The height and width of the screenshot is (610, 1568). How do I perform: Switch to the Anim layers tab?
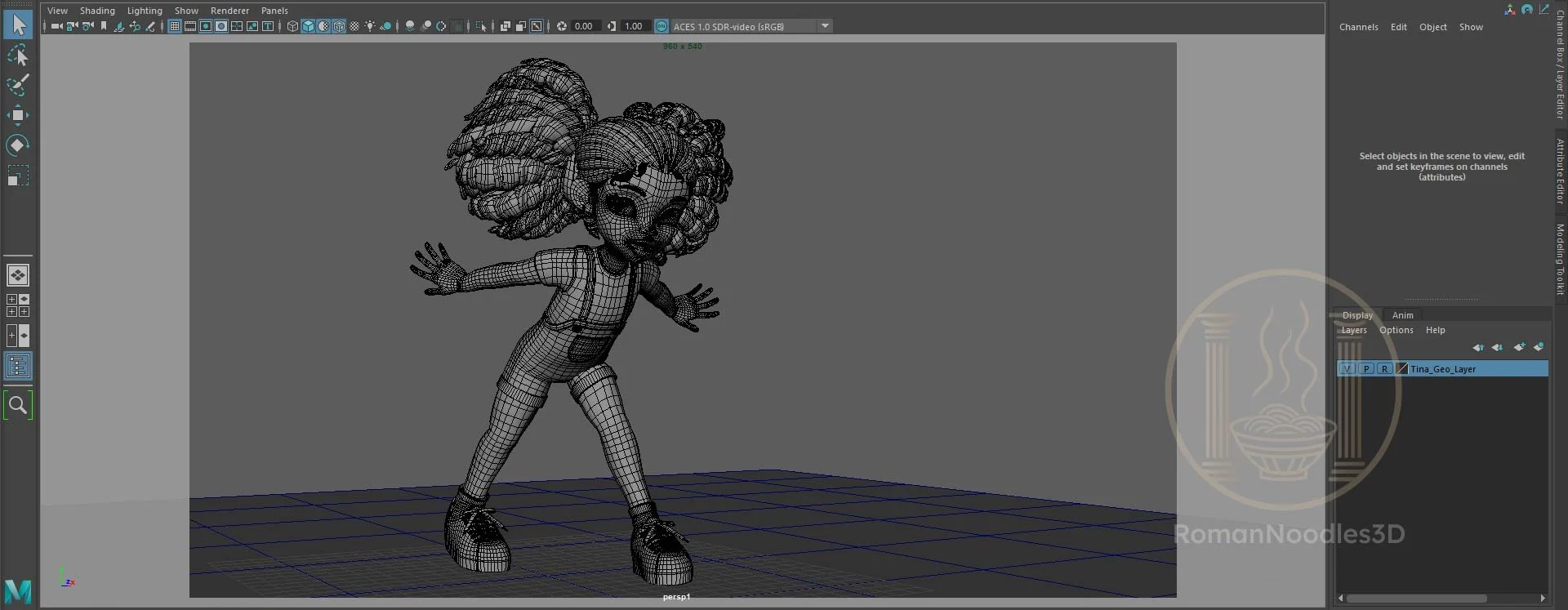[x=1402, y=315]
